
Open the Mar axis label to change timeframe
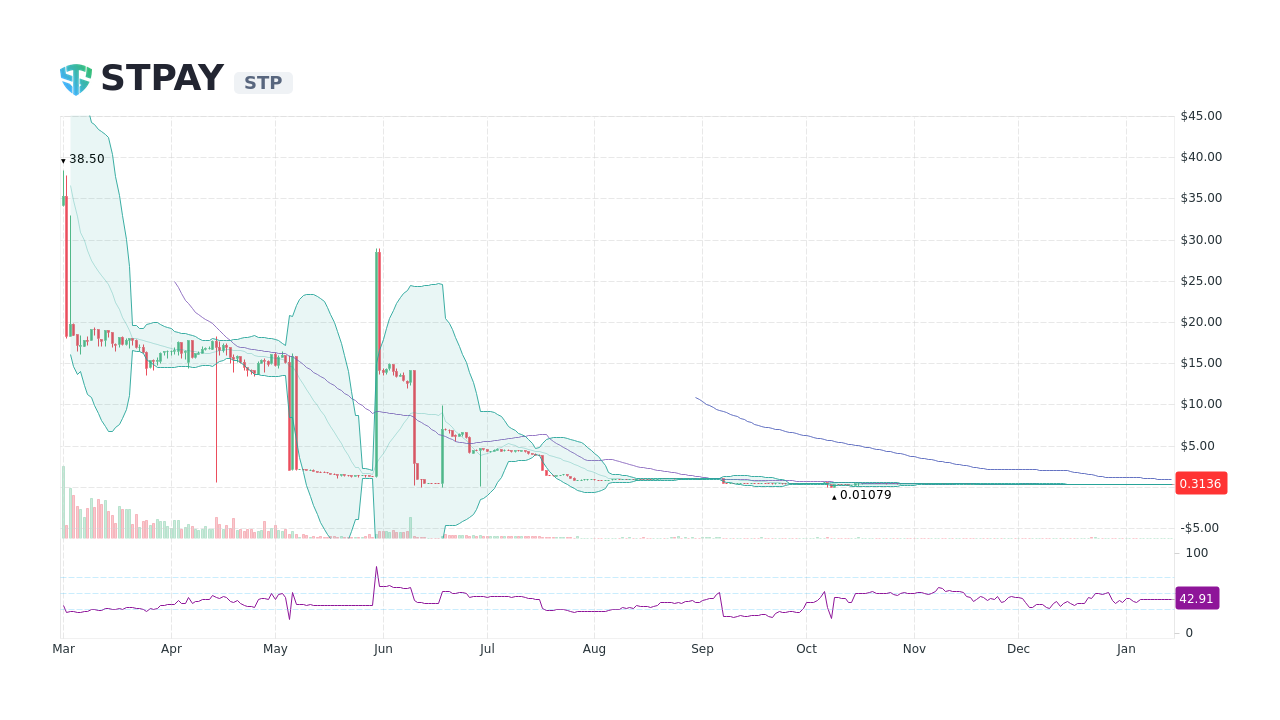(63, 649)
